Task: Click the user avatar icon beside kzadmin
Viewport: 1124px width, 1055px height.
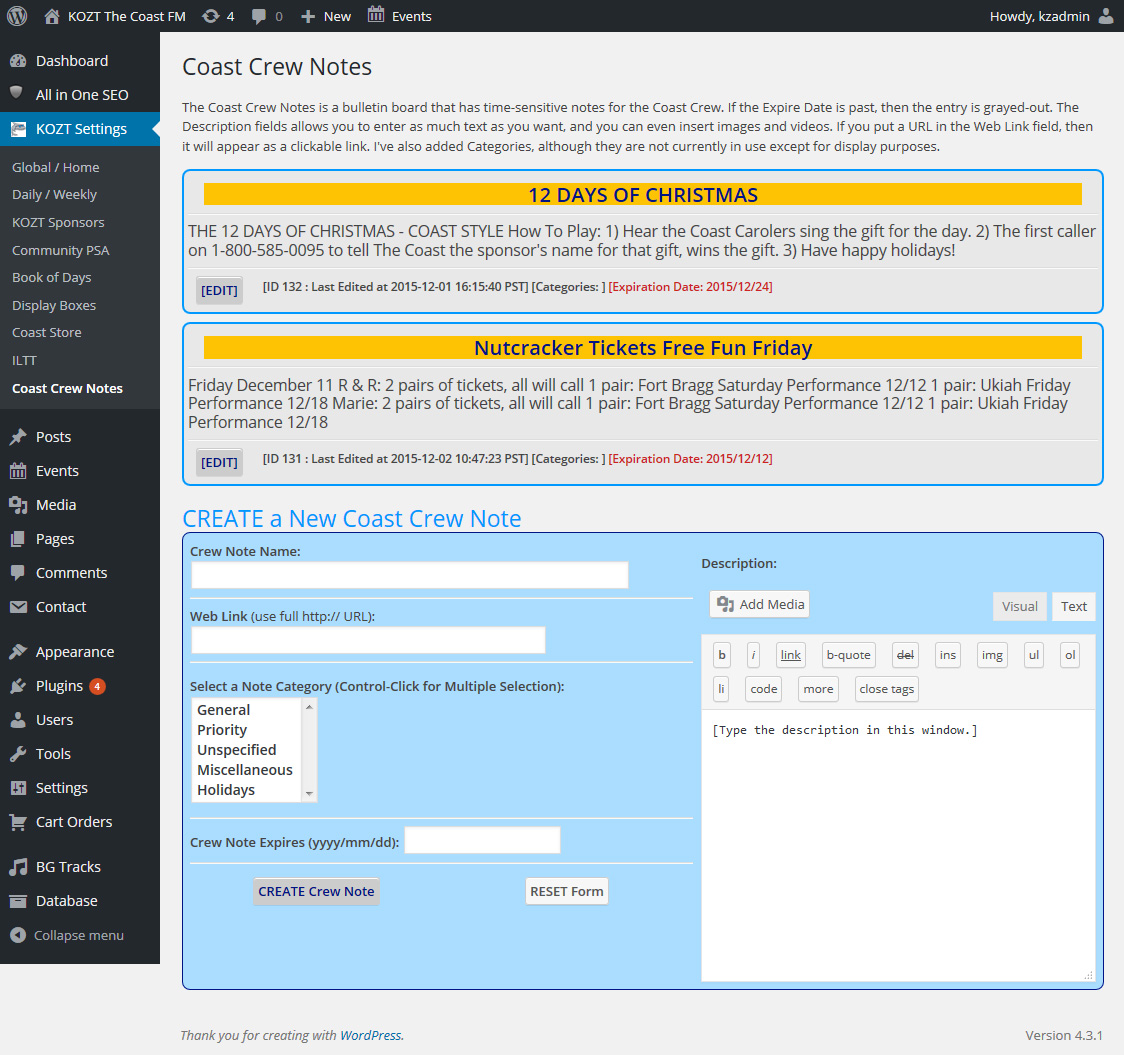Action: [1105, 16]
